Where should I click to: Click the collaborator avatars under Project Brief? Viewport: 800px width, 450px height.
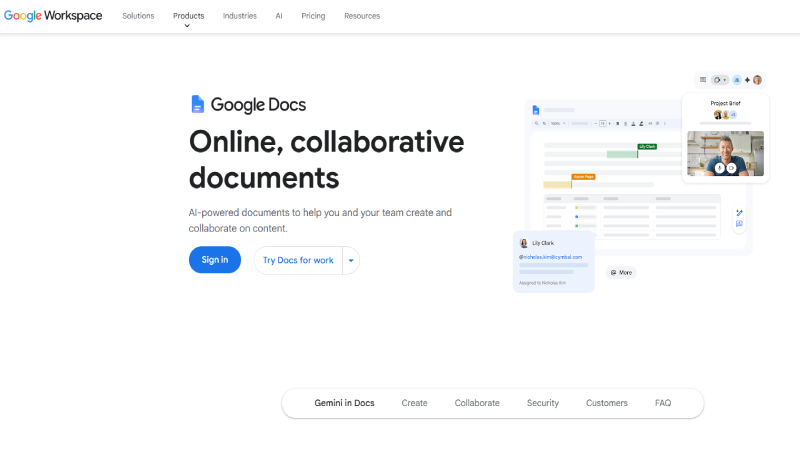pos(725,115)
